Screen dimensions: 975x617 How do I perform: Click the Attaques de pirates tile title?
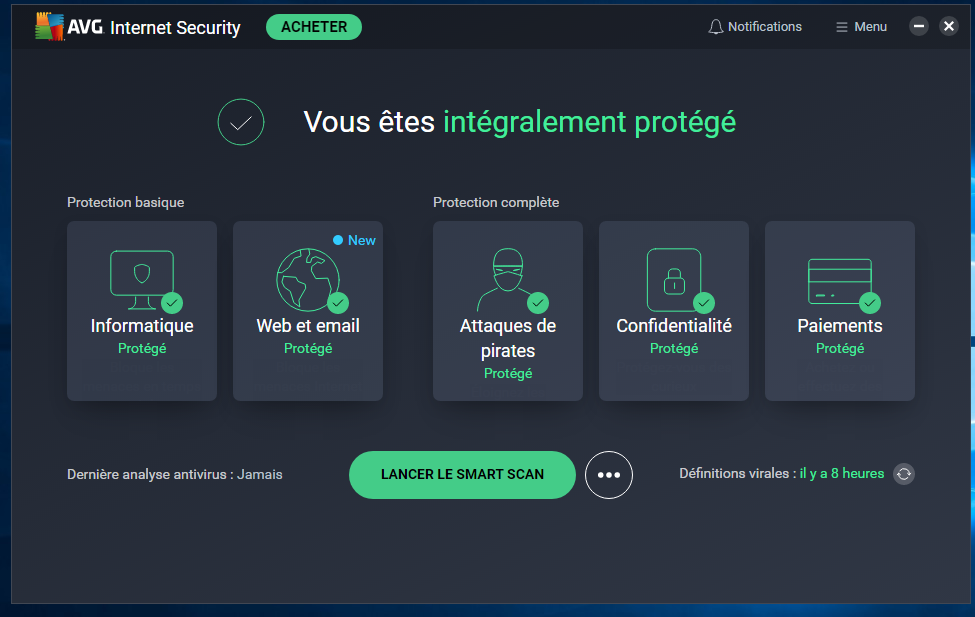[x=507, y=338]
